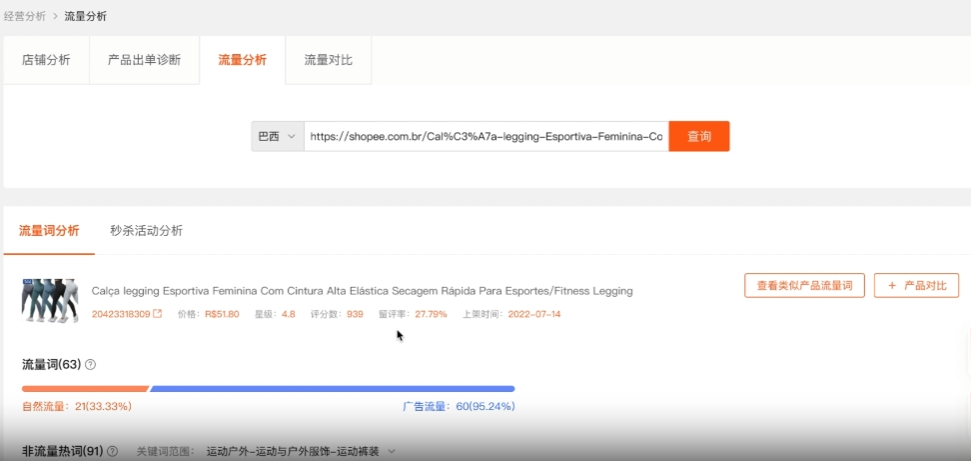Click the help icon beside 非流量热词(91)
Image resolution: width=971 pixels, height=461 pixels.
click(112, 451)
